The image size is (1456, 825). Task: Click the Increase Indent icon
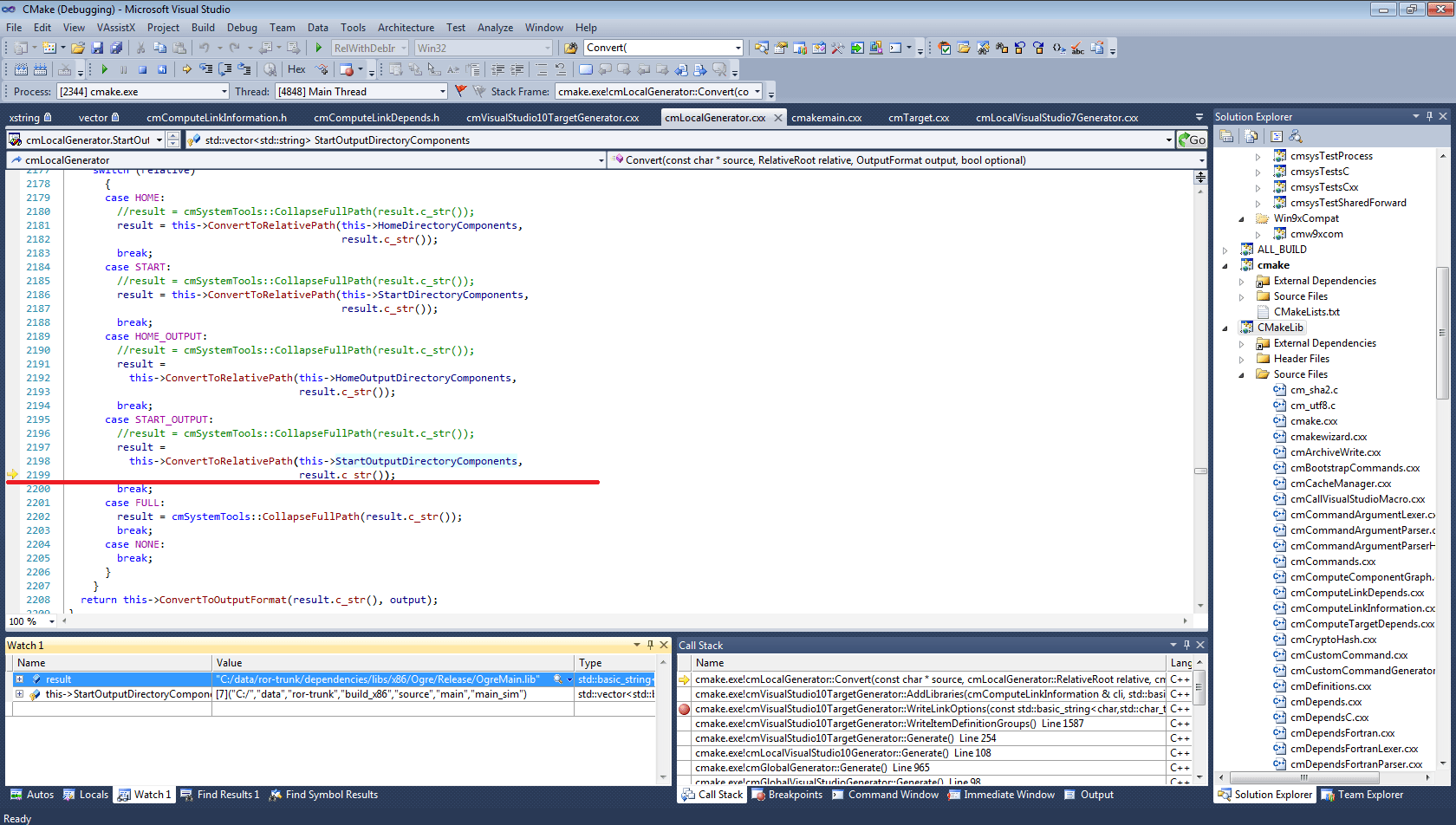tap(517, 69)
